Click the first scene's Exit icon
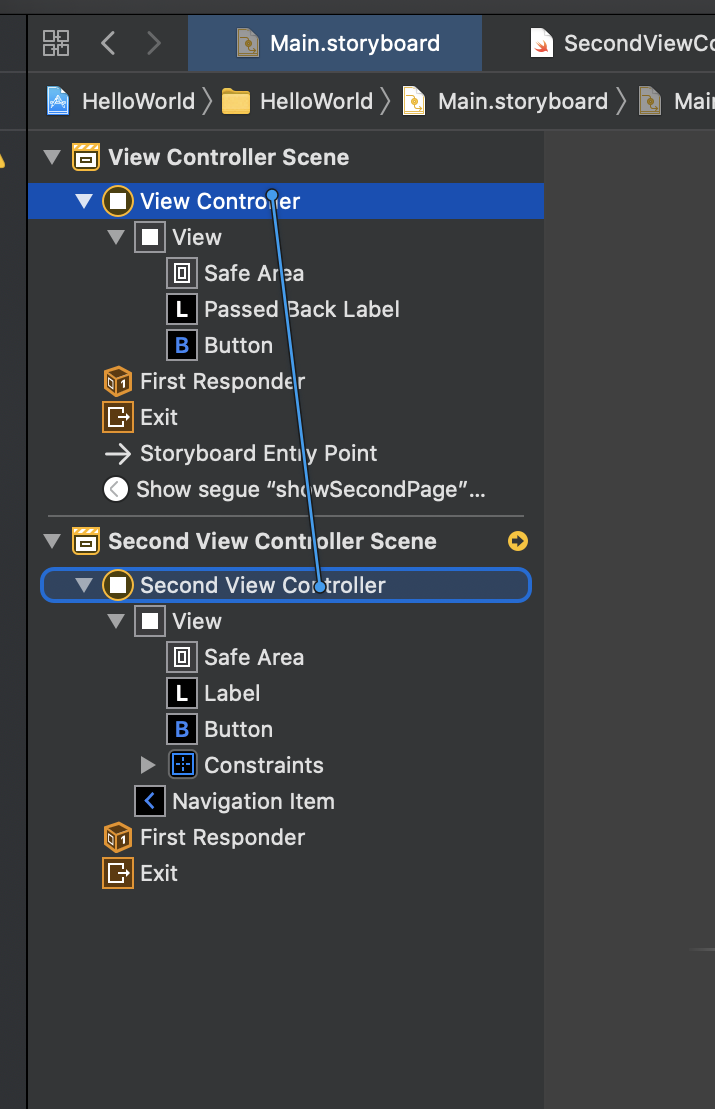This screenshot has height=1109, width=715. point(118,418)
